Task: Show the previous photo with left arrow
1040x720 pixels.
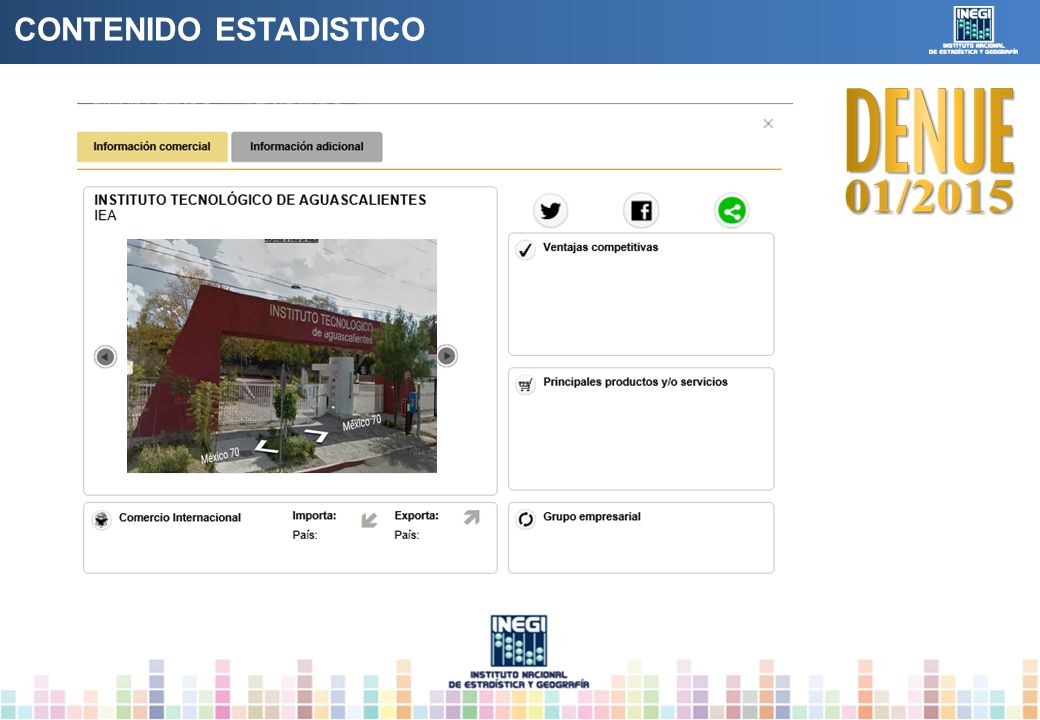Action: point(105,357)
